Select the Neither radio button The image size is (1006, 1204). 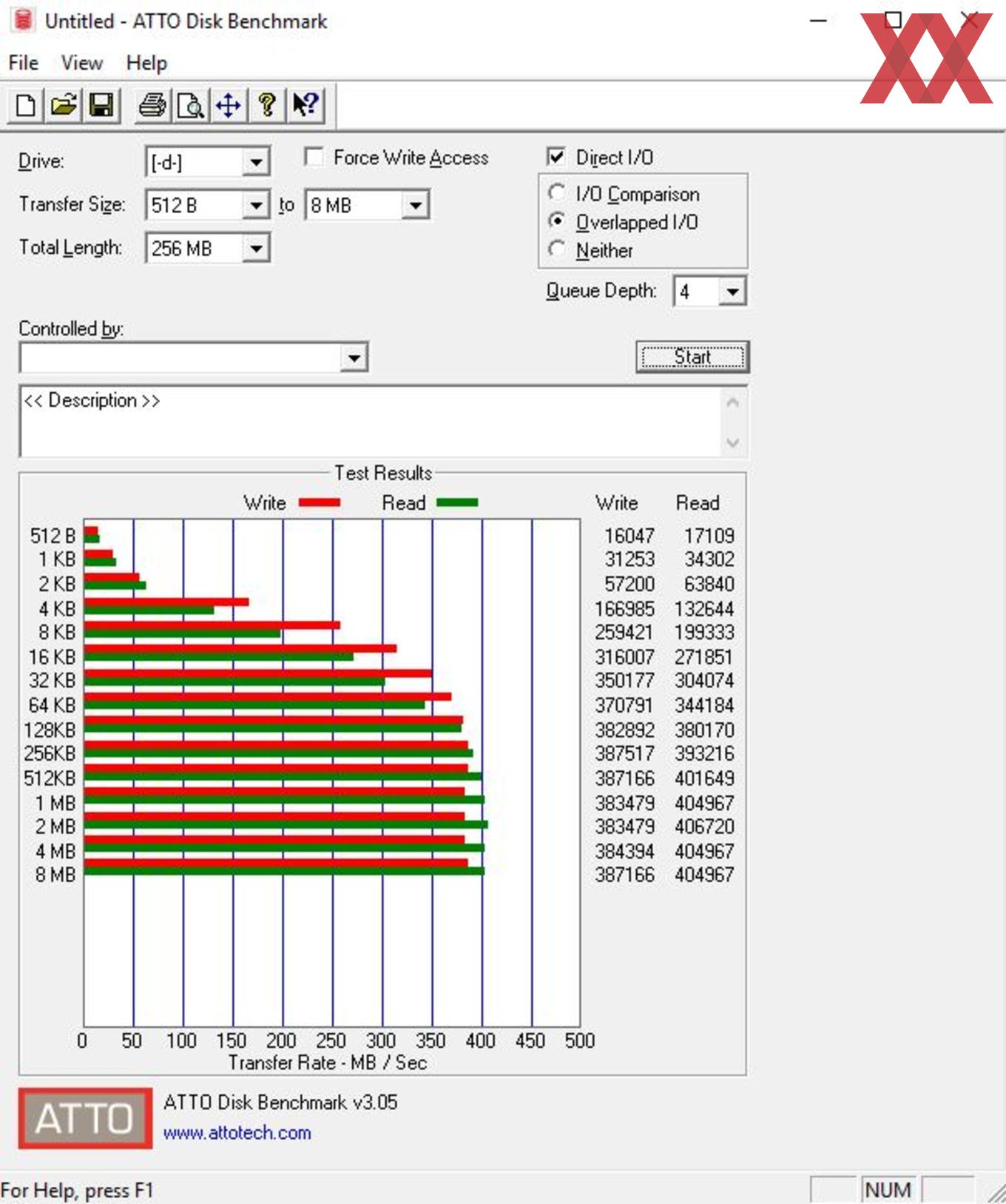[557, 249]
